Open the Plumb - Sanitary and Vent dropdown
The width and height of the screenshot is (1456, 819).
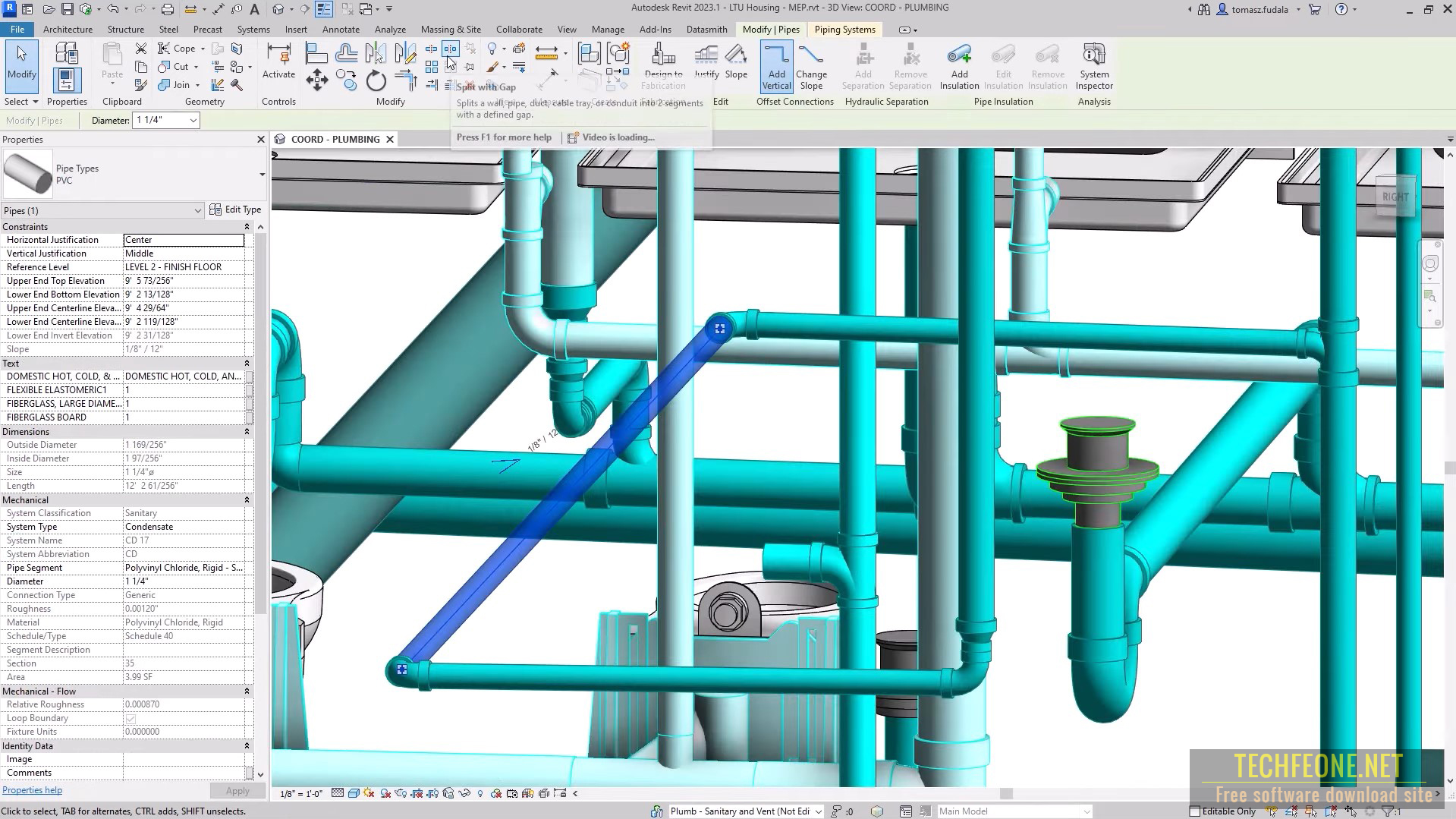click(x=817, y=811)
